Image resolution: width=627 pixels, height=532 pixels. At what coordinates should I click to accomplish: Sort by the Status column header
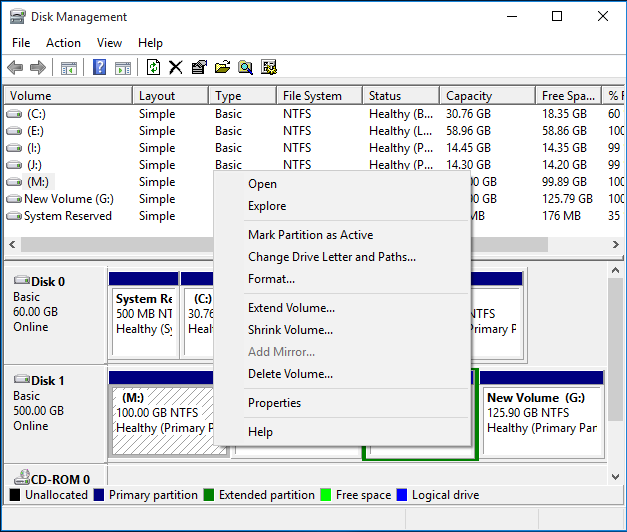[x=401, y=96]
